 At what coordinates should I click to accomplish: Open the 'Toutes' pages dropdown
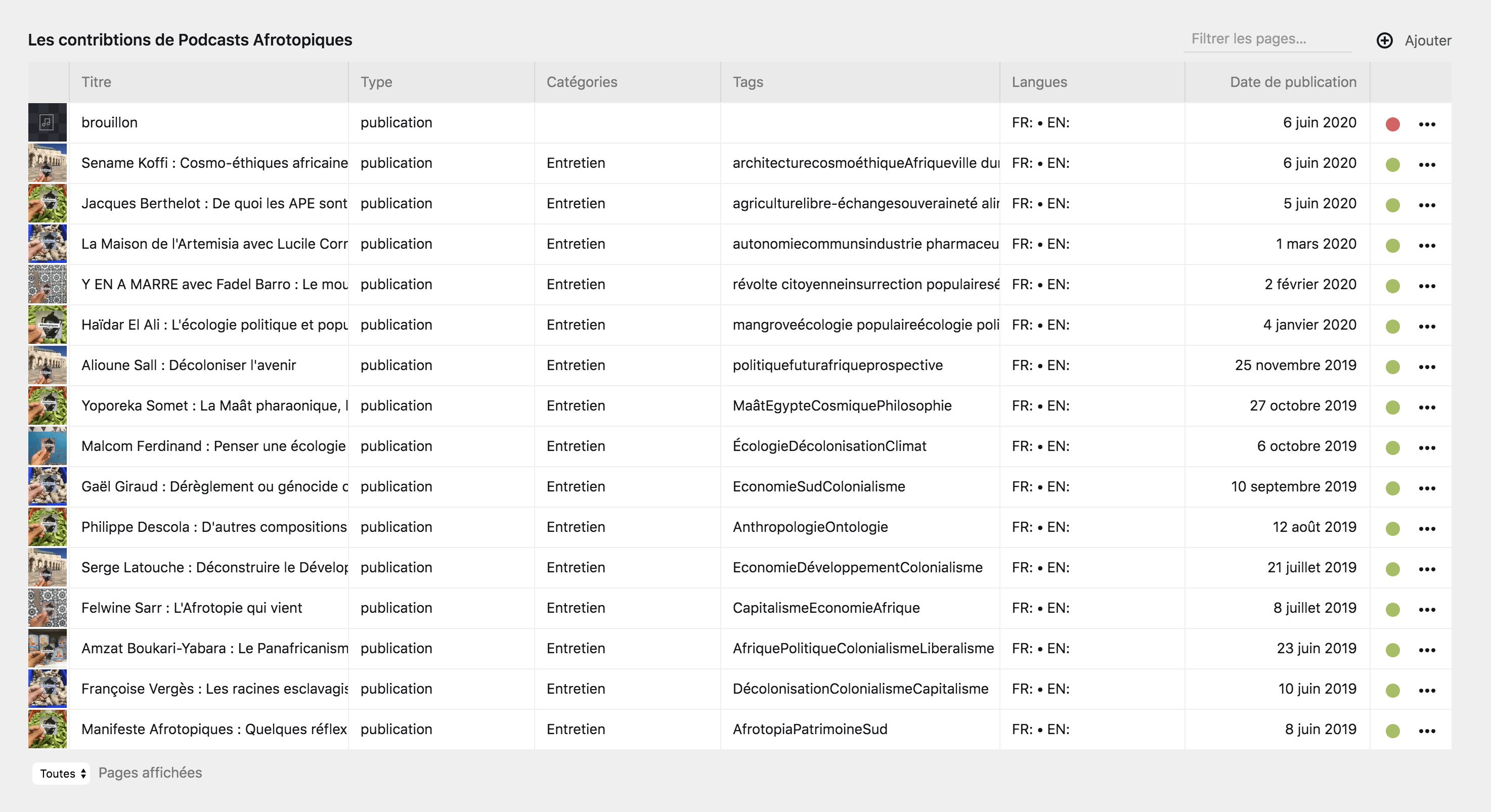coord(61,773)
